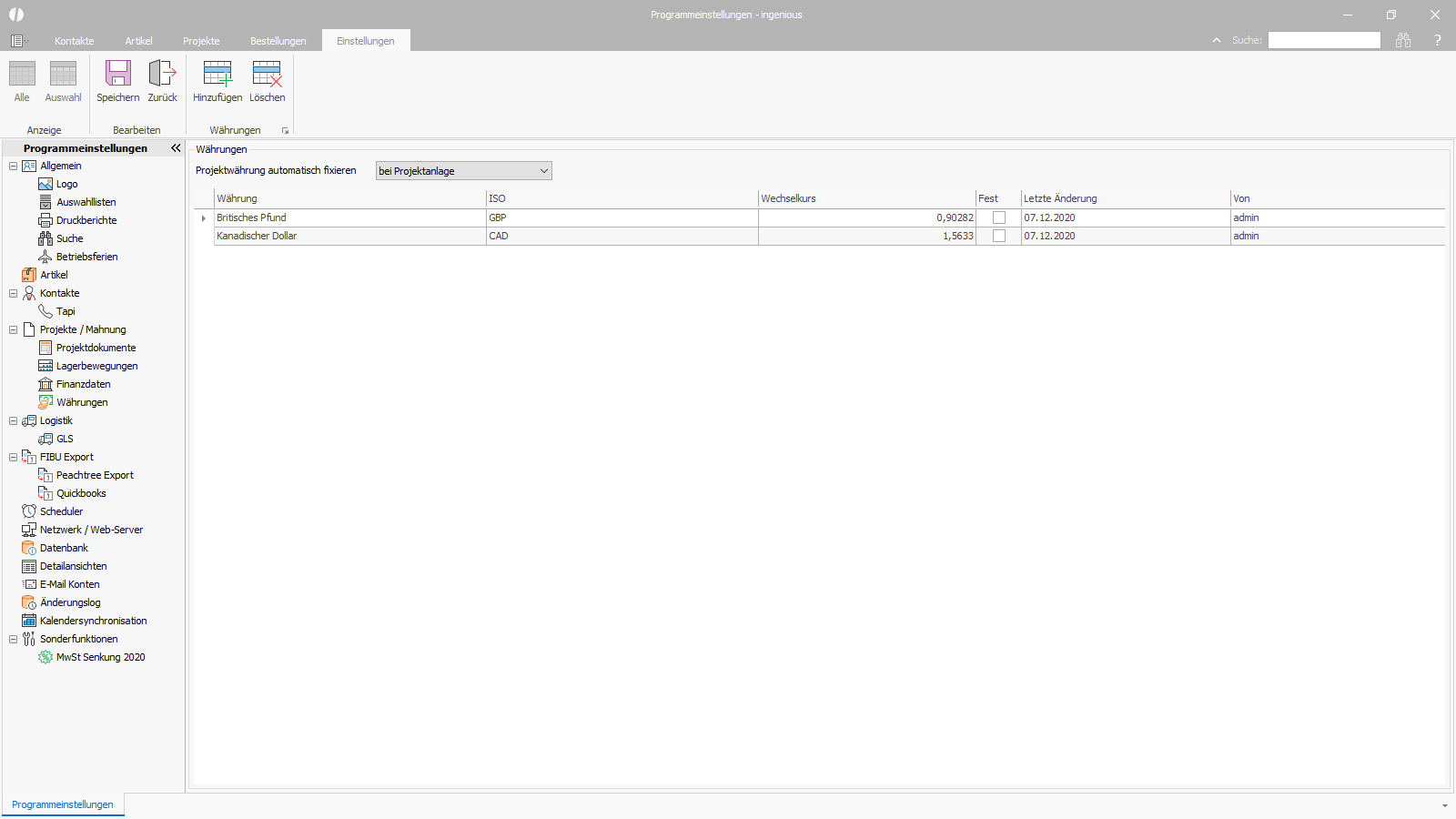
Task: Select Peachtree Export item
Action: pos(95,475)
